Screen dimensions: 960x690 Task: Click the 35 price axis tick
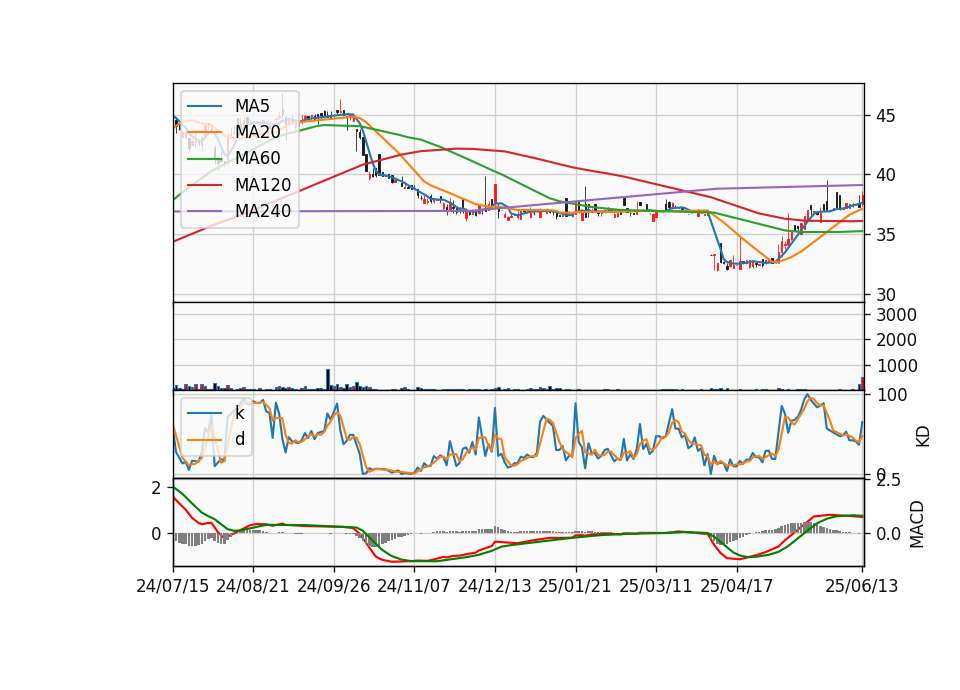(x=885, y=235)
